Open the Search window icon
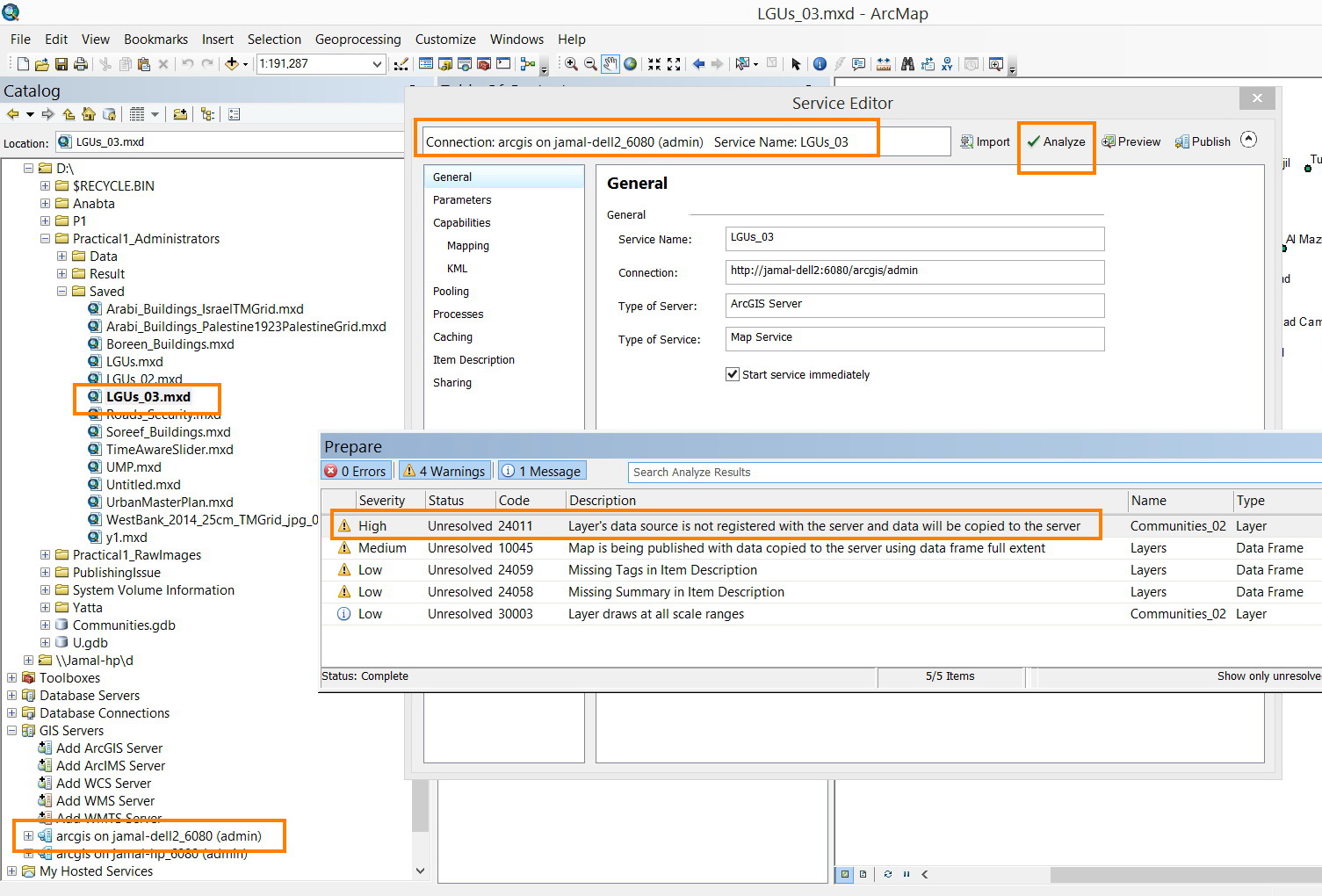The image size is (1322, 896). (465, 63)
